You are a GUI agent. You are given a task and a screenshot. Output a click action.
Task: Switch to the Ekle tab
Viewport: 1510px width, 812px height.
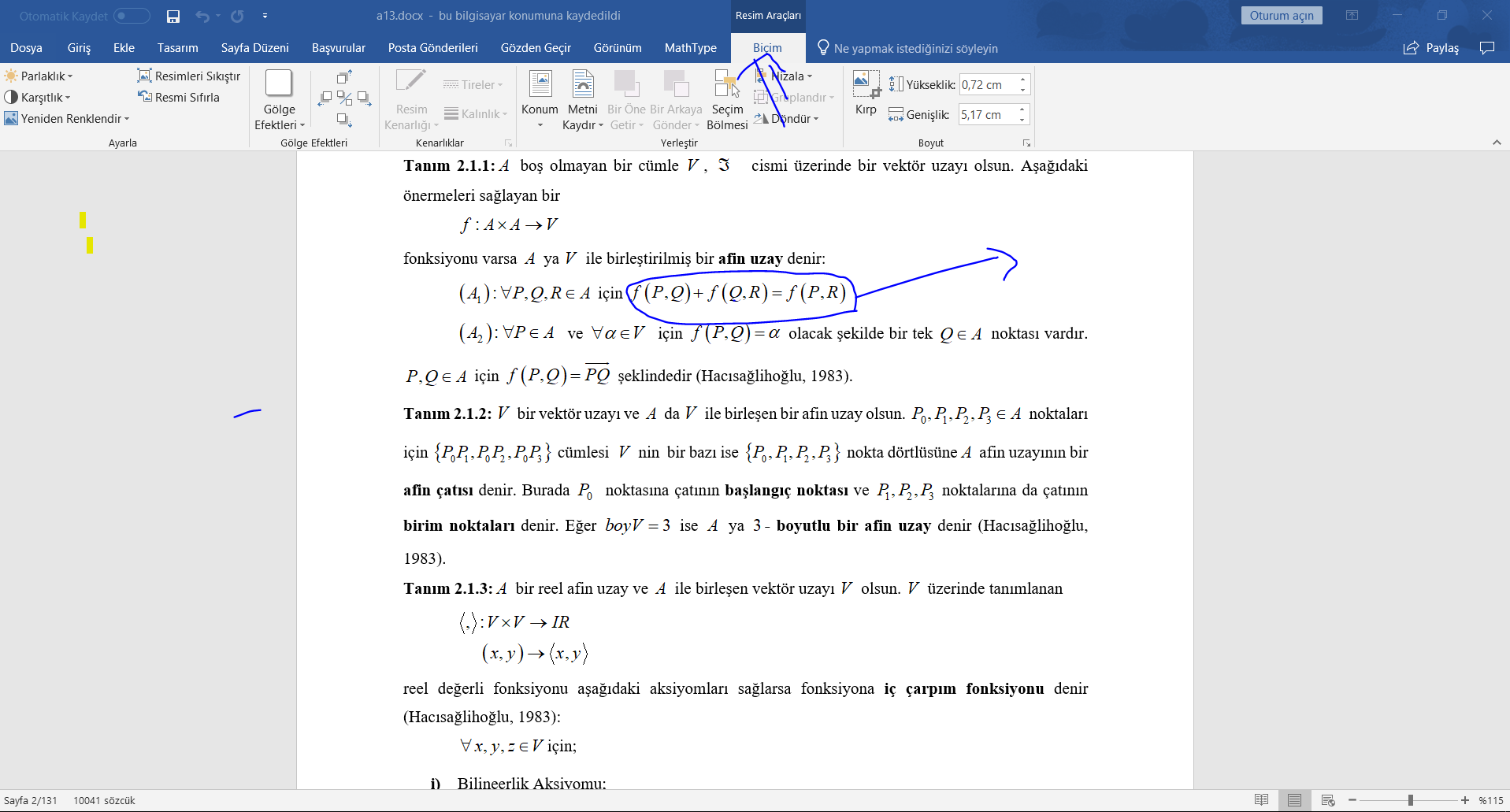coord(124,48)
